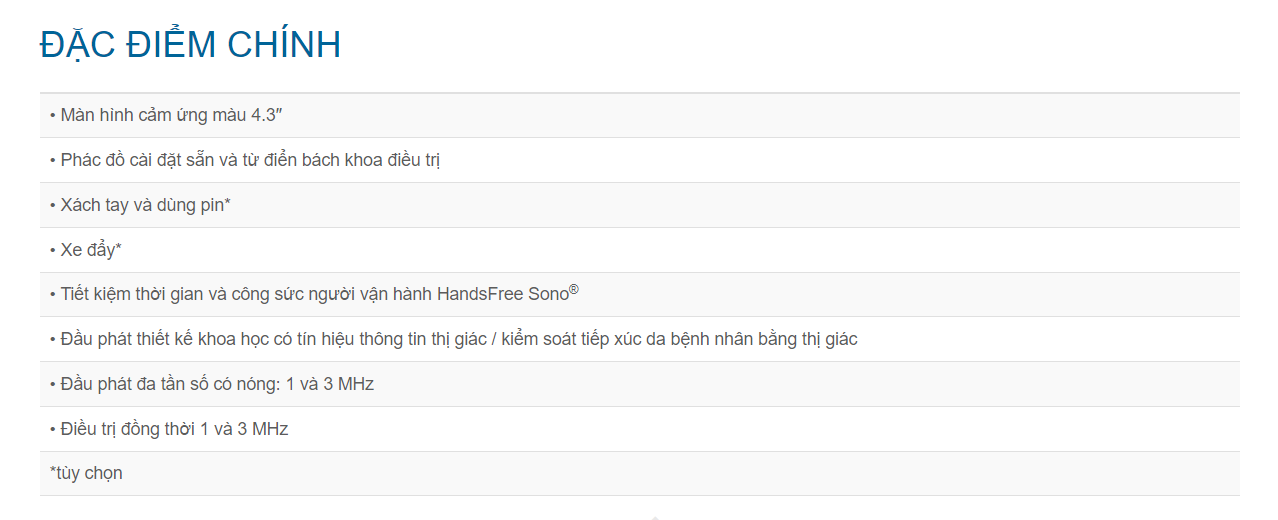
Task: Select the Màn hình cảm ứng màu 4.3″ row
Action: [x=640, y=115]
